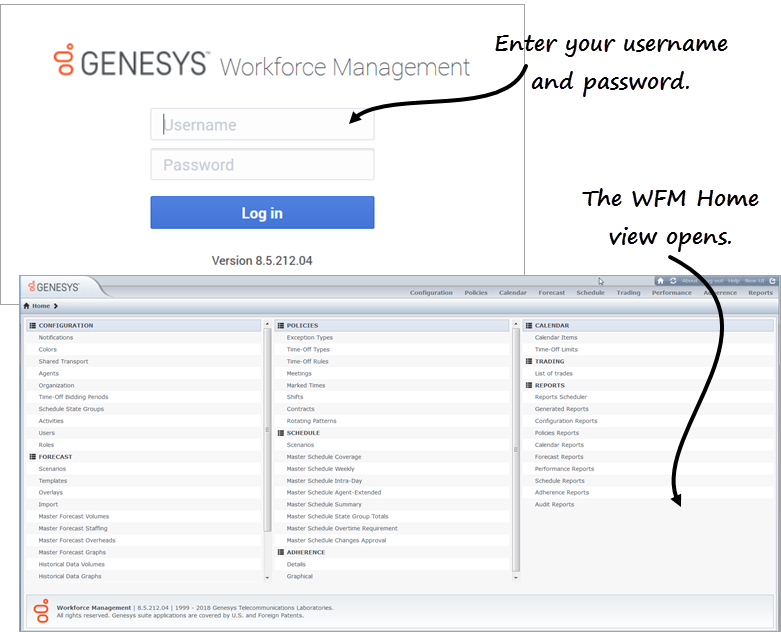Viewport: 781px width, 632px height.
Task: Click scroll-up arrow of Configuration column
Action: tap(267, 324)
